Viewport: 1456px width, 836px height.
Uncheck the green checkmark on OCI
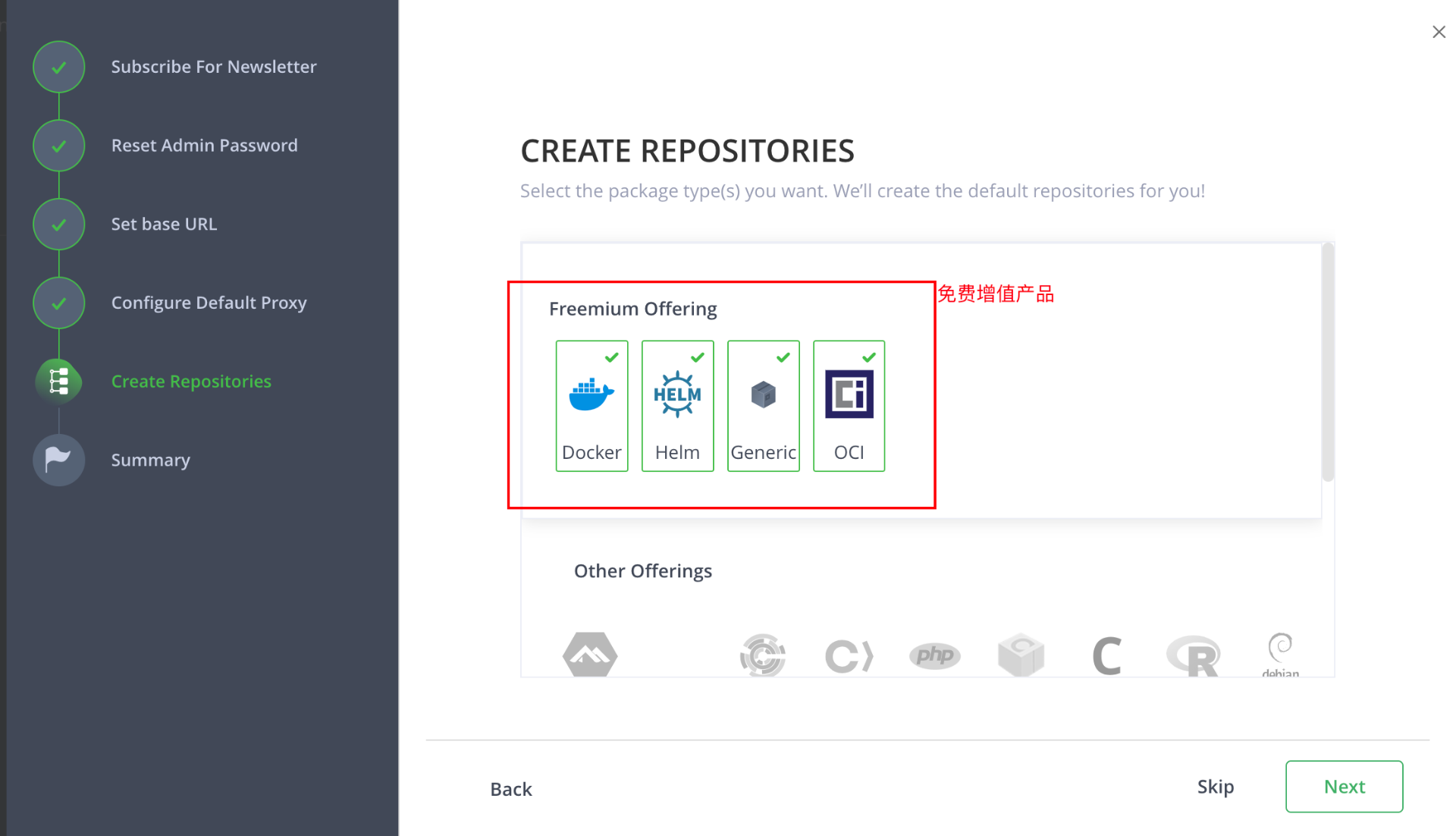click(x=869, y=357)
